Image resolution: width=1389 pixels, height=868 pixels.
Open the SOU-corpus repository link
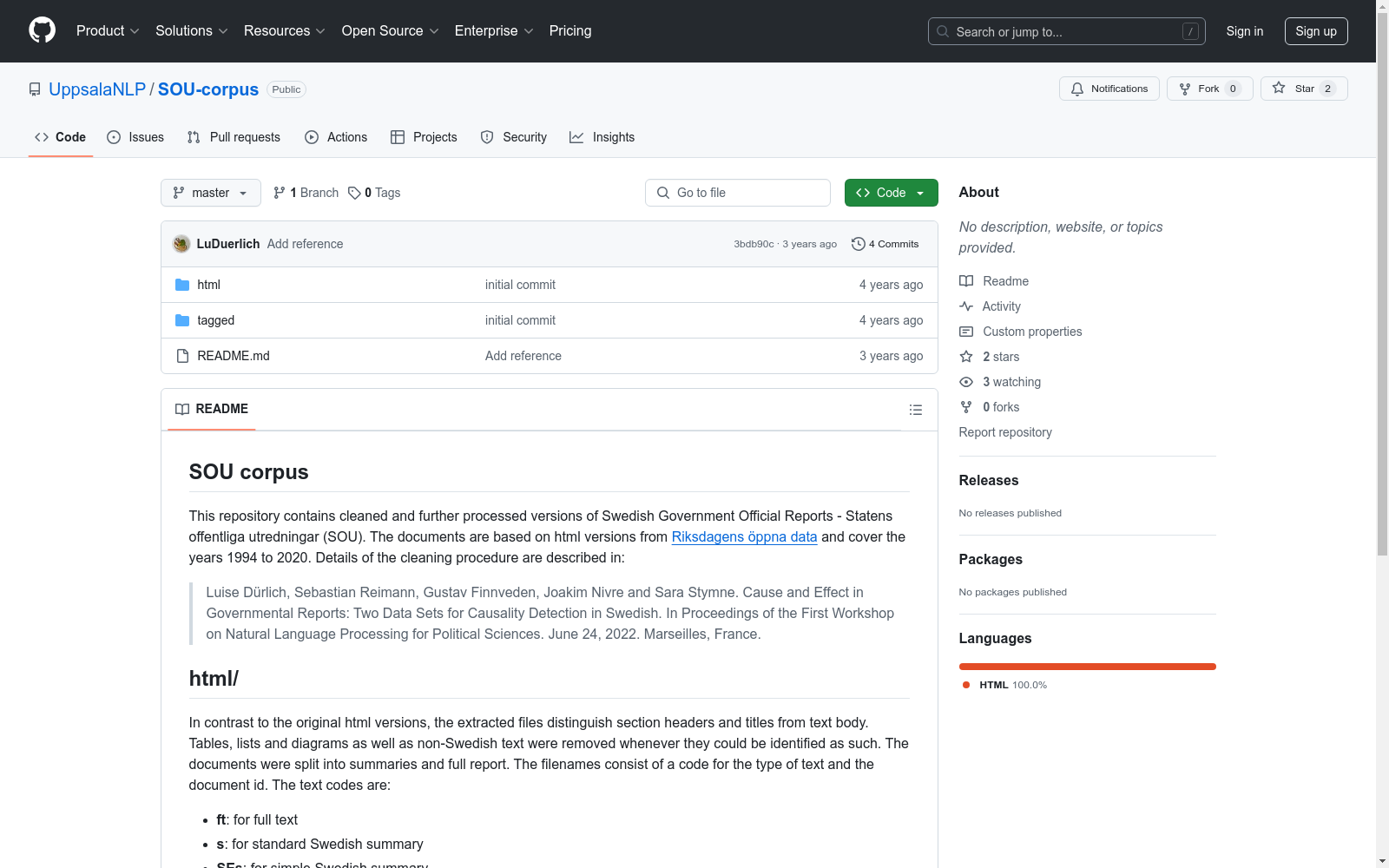point(208,89)
